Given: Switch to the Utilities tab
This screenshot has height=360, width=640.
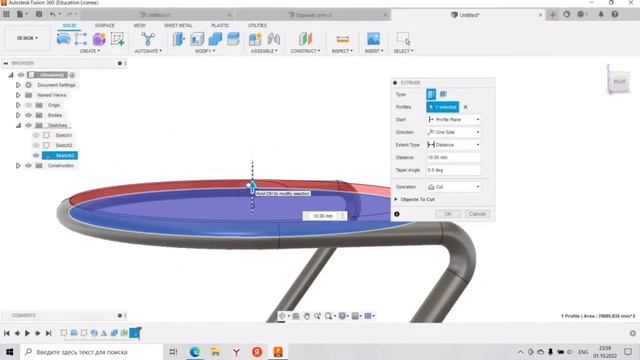Looking at the screenshot, I should [258, 25].
